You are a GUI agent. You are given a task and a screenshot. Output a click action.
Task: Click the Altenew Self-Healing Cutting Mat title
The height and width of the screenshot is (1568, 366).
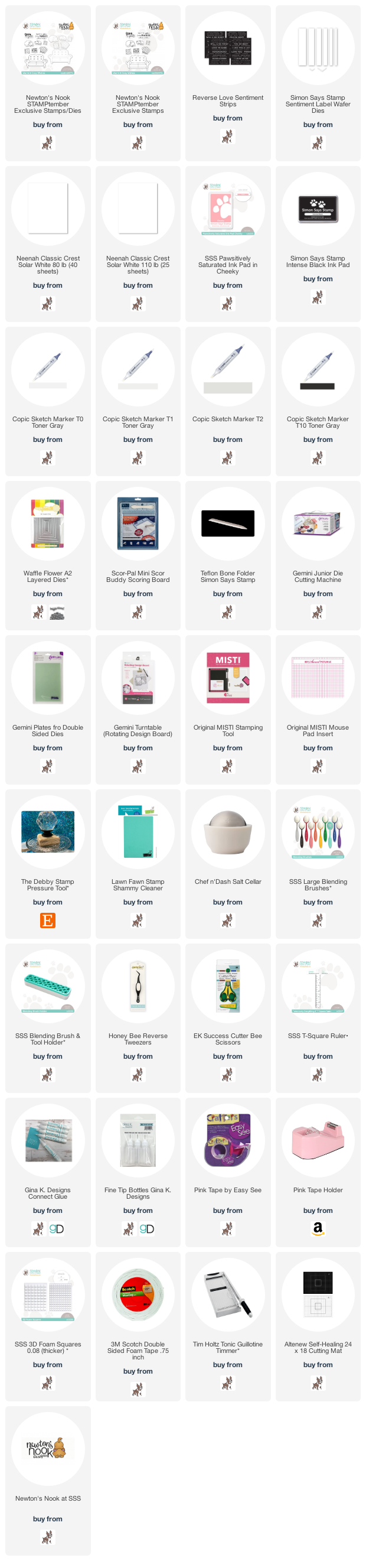pos(318,1348)
